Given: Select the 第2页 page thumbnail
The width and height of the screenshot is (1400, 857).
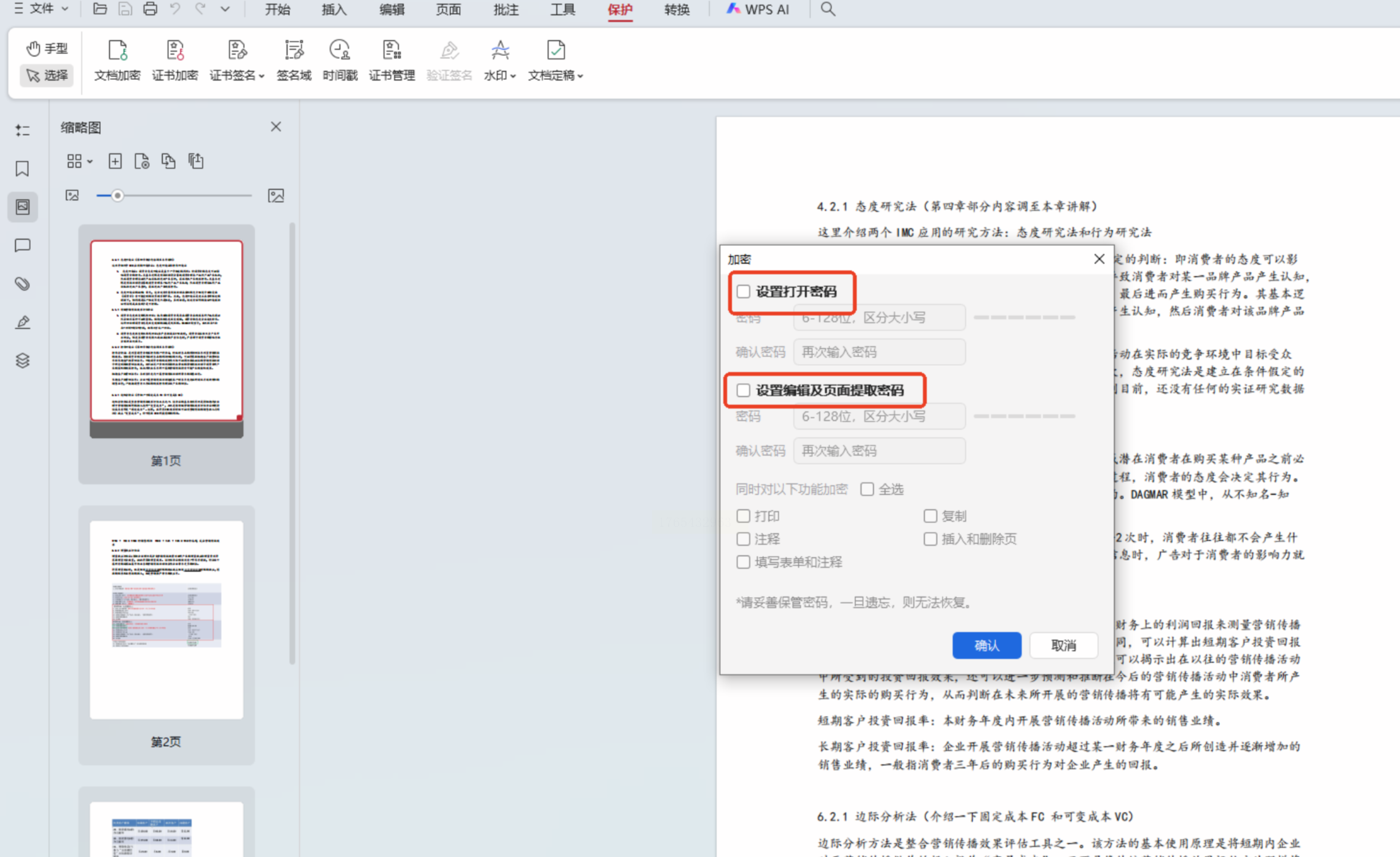Looking at the screenshot, I should 166,620.
